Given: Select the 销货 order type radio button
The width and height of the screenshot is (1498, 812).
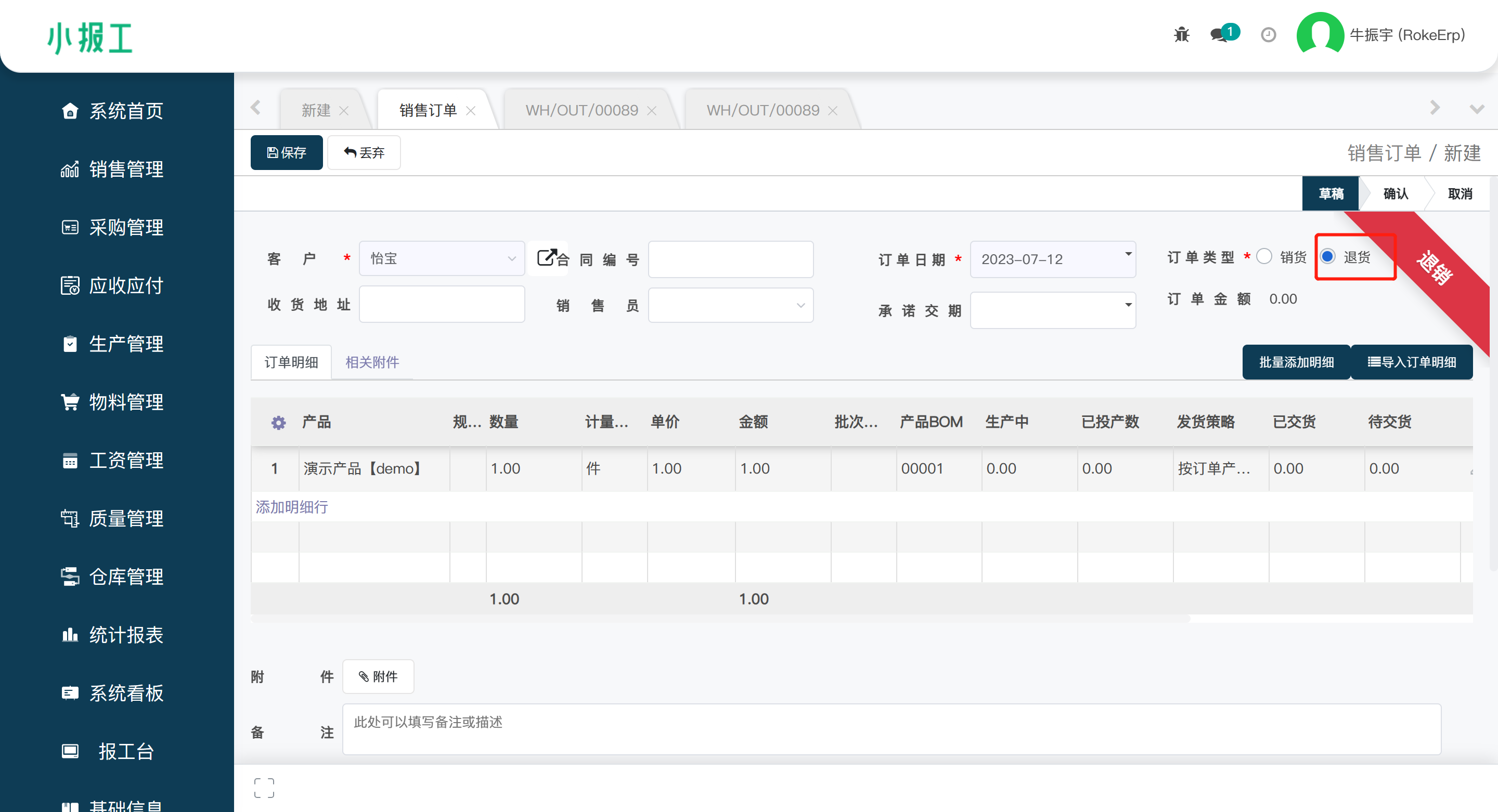Looking at the screenshot, I should click(x=1264, y=256).
